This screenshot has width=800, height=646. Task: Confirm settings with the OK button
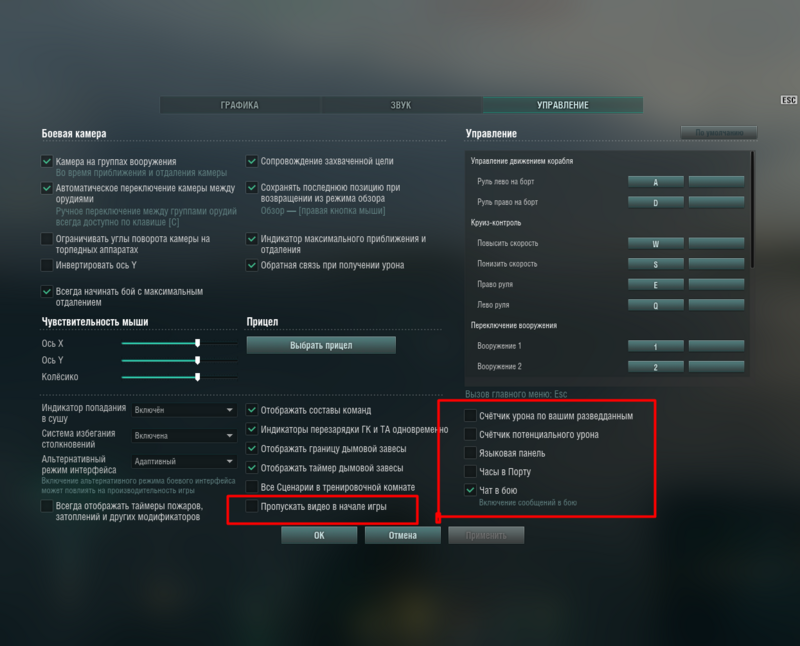(319, 535)
